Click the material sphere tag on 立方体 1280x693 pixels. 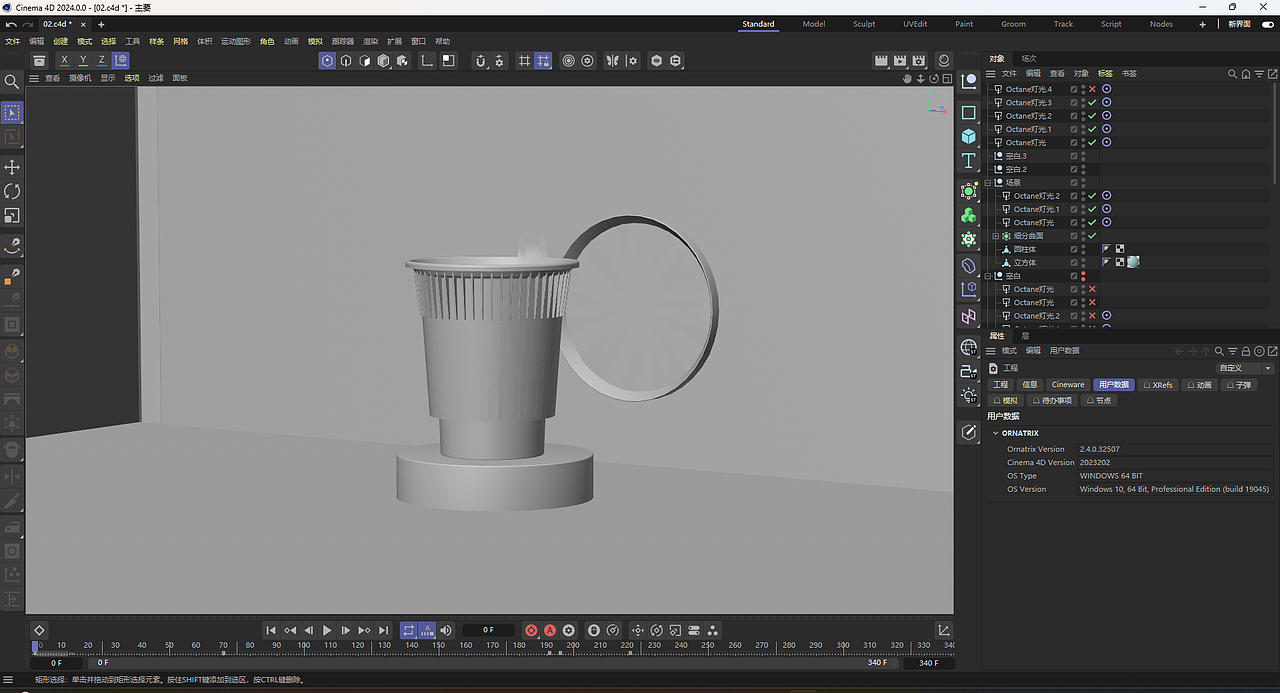pos(1133,262)
